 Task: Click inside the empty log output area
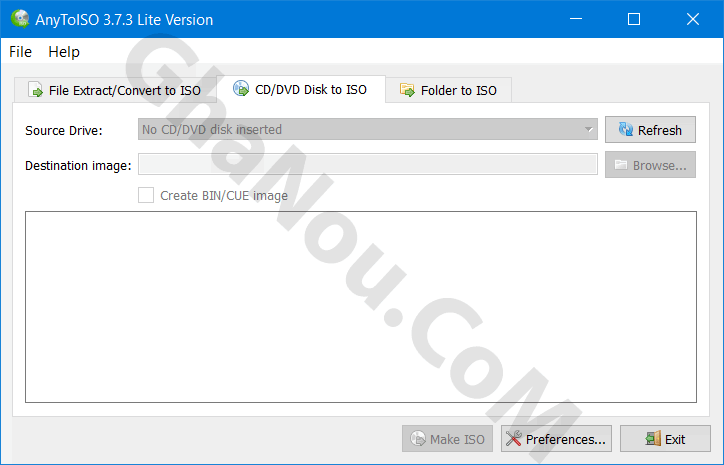coord(361,307)
